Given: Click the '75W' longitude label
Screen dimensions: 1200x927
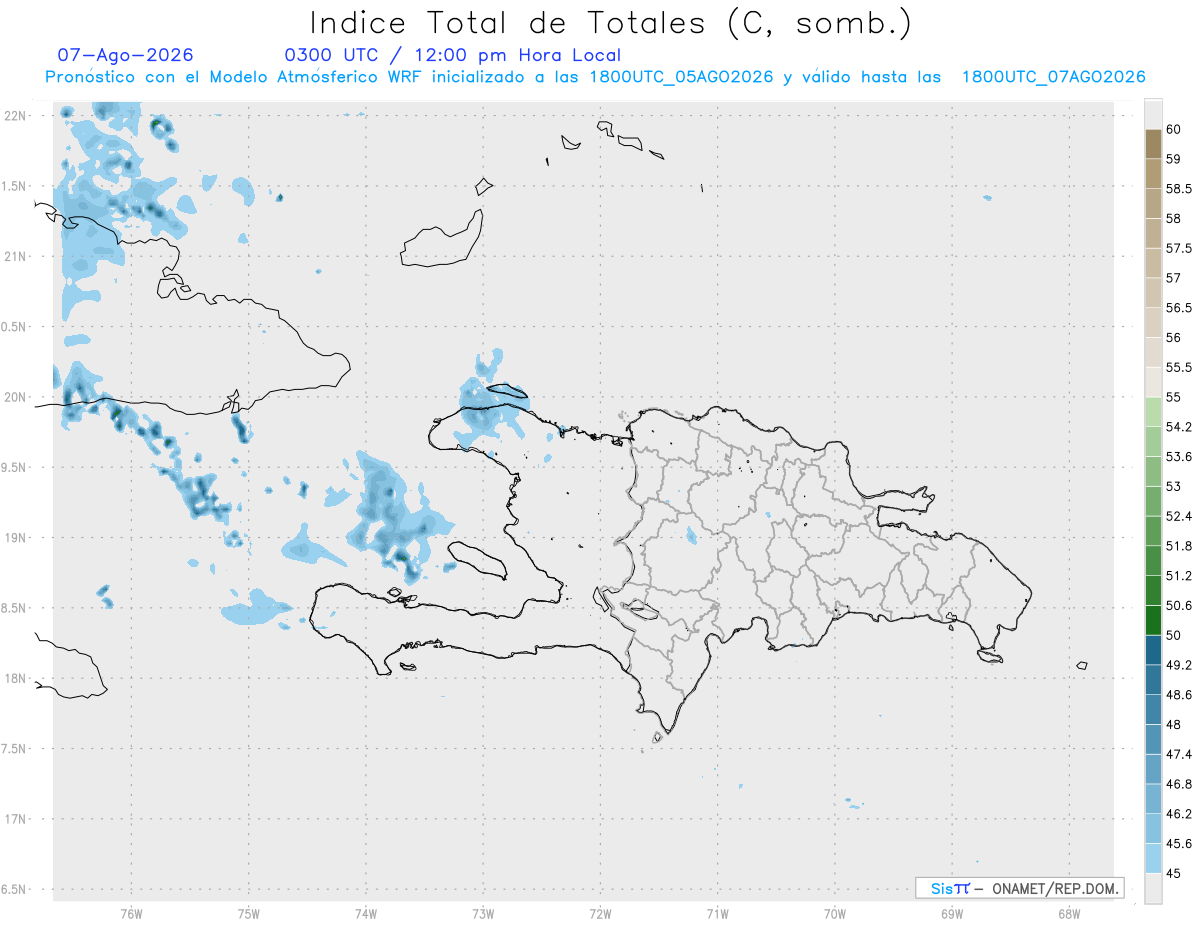Looking at the screenshot, I should (x=248, y=913).
